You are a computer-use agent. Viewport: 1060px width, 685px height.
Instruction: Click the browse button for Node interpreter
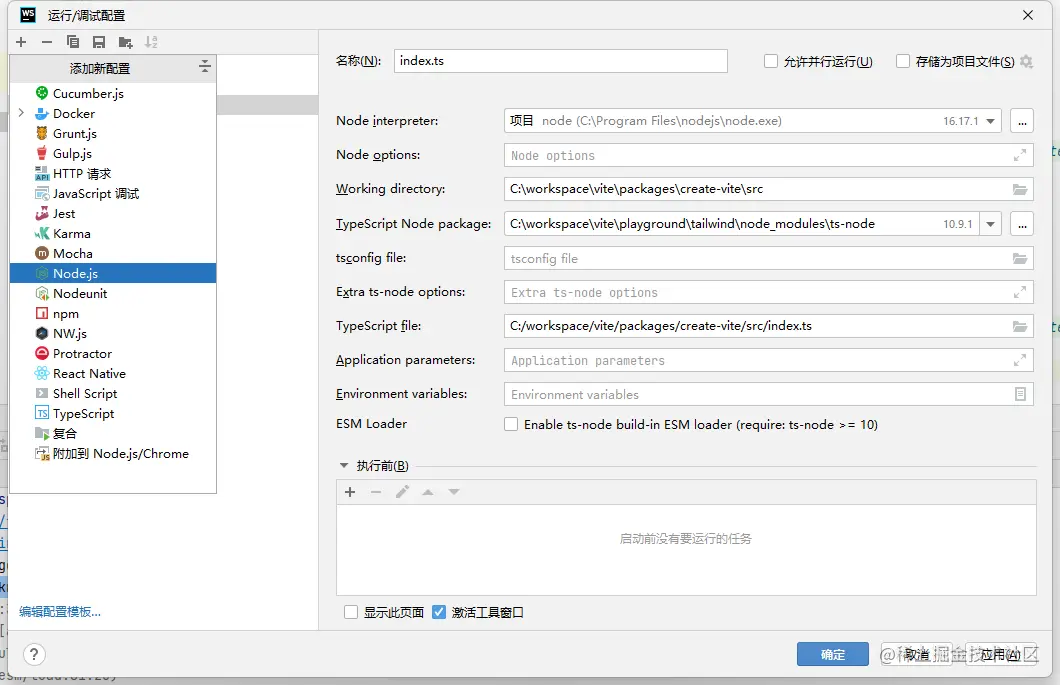[1022, 121]
